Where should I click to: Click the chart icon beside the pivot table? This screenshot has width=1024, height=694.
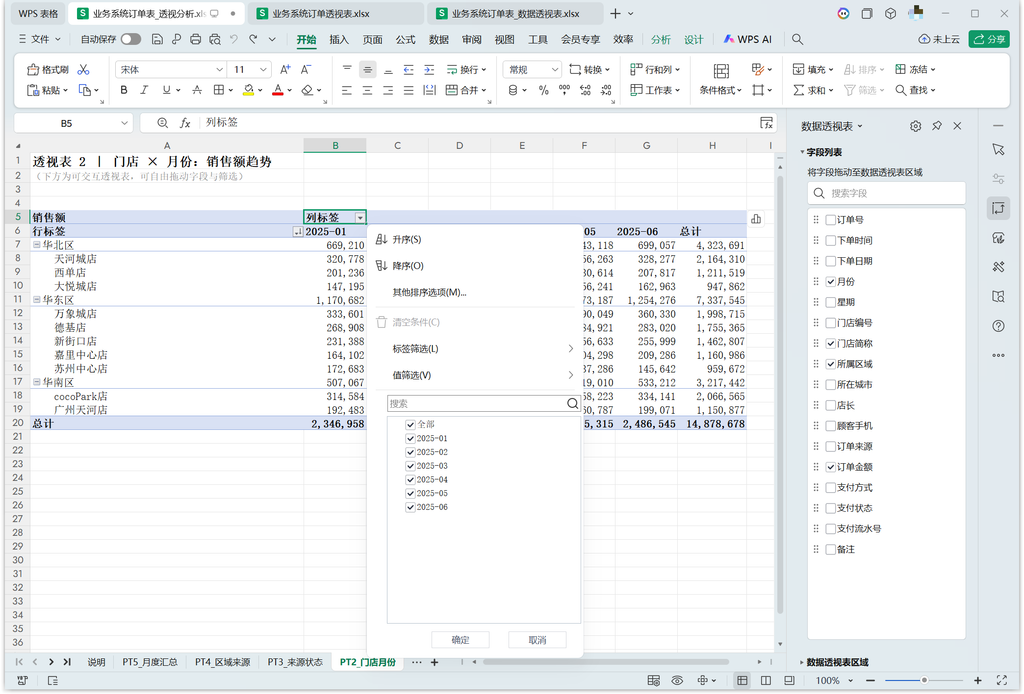click(756, 219)
